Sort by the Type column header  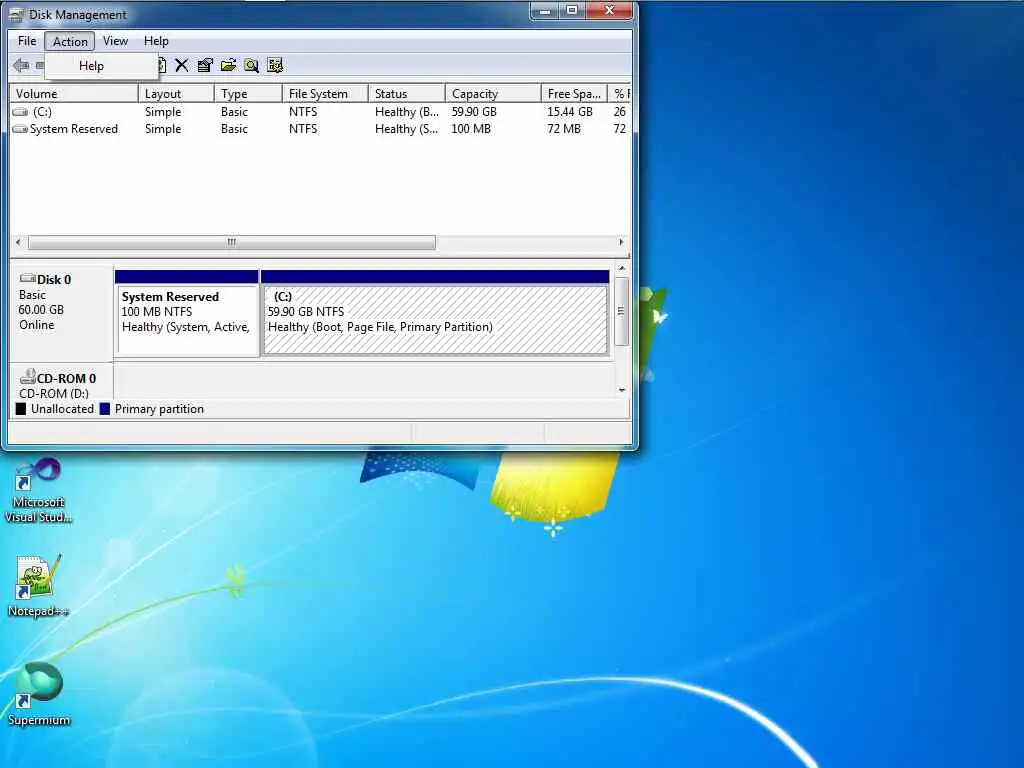[248, 94]
